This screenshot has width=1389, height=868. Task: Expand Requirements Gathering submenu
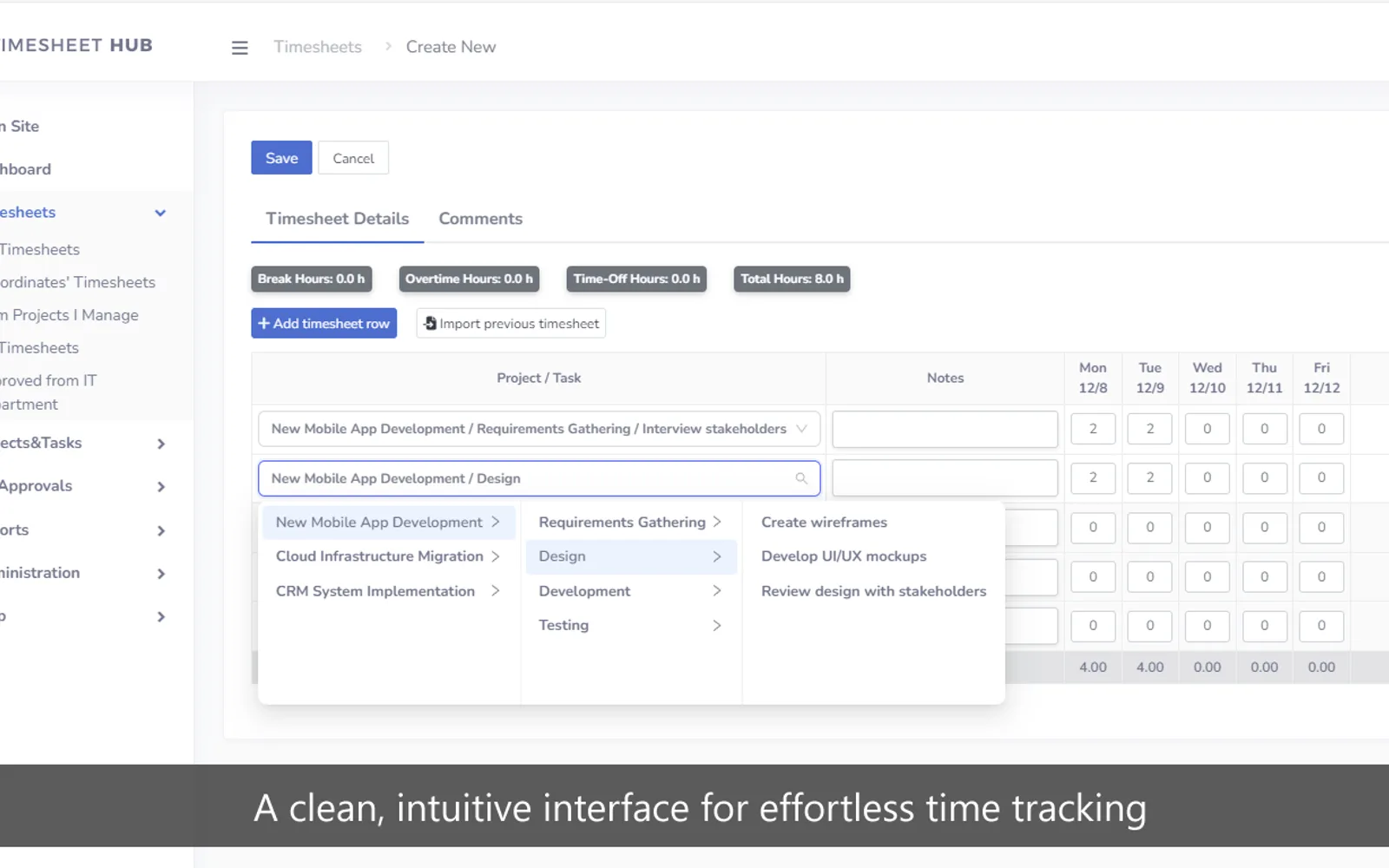(631, 523)
